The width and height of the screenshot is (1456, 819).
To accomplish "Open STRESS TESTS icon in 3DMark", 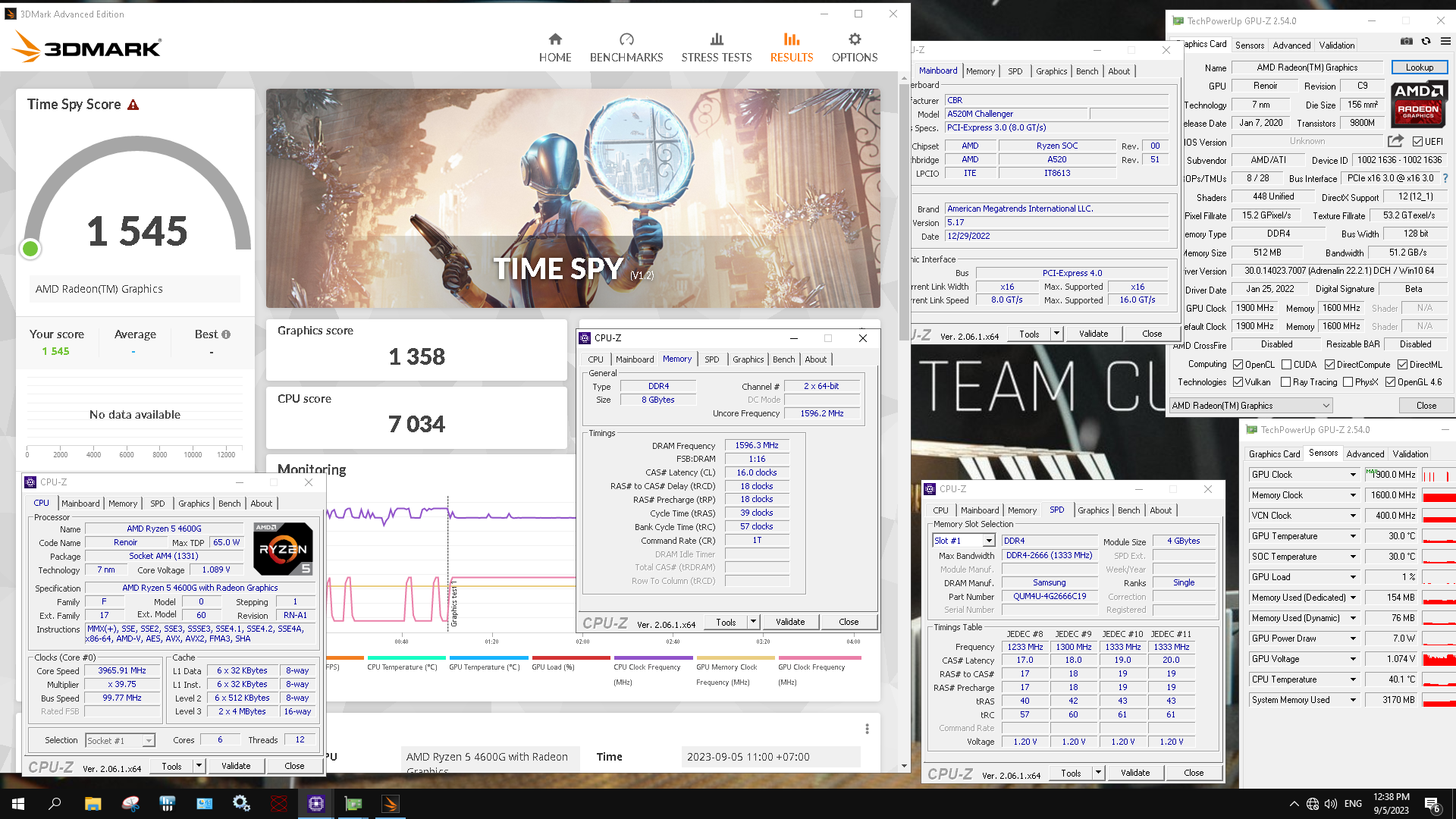I will [717, 39].
